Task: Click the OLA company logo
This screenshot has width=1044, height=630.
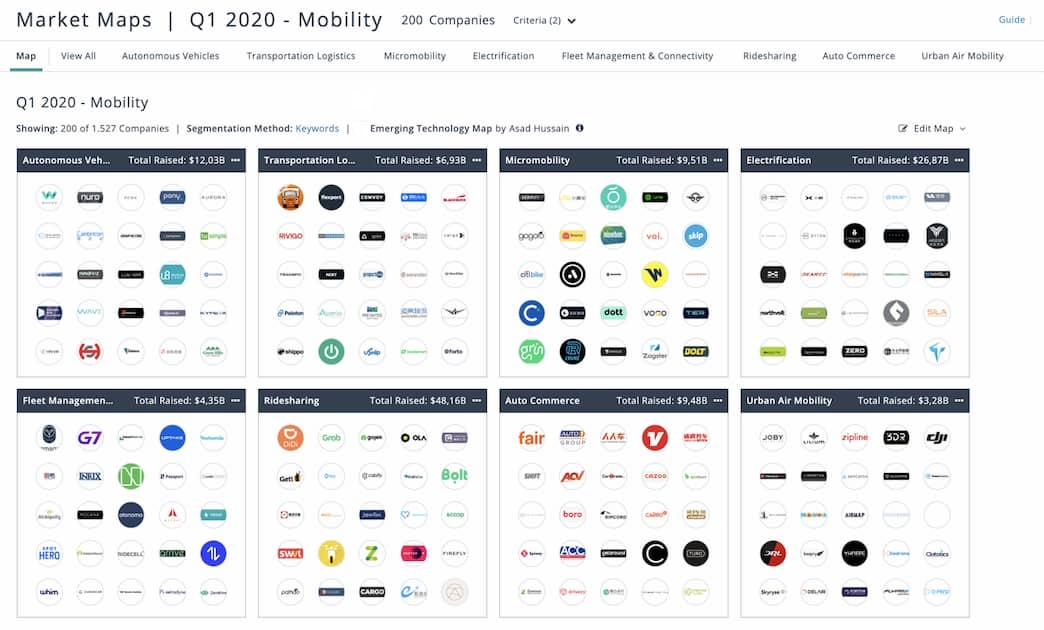Action: 413,438
